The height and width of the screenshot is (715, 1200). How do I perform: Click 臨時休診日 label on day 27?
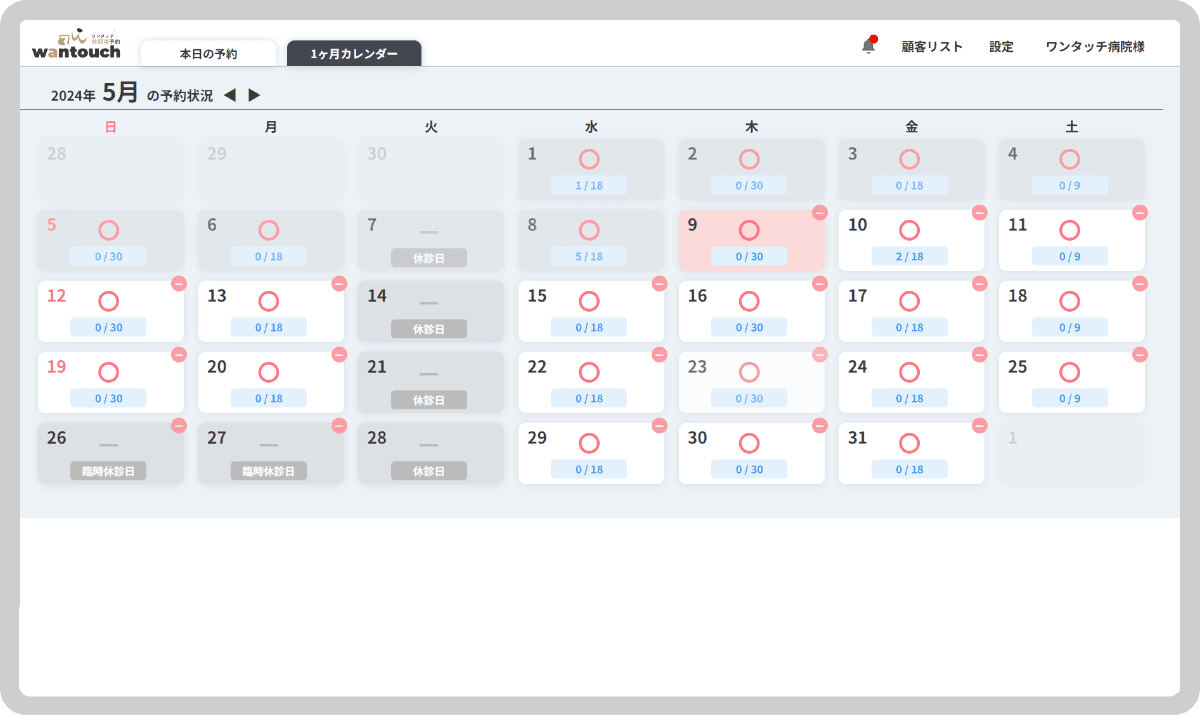coord(268,470)
